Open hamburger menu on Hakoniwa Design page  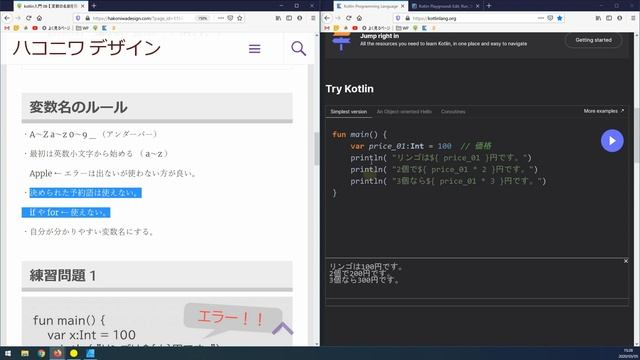pos(255,49)
